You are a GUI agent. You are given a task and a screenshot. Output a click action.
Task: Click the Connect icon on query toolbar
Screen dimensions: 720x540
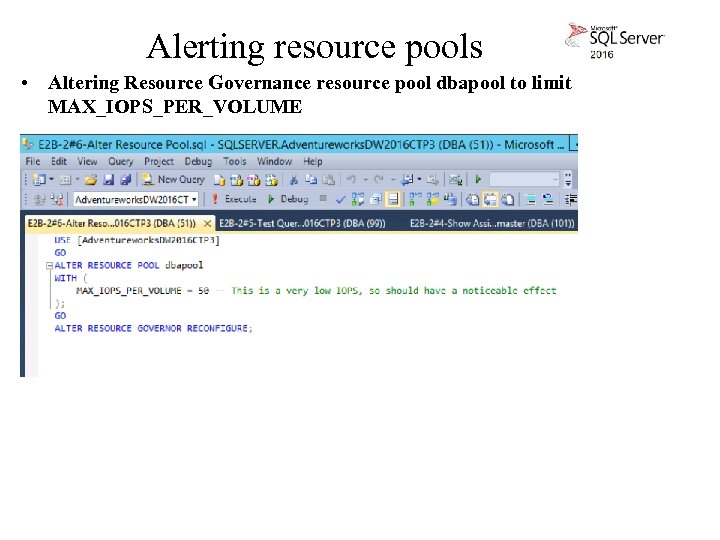point(39,199)
